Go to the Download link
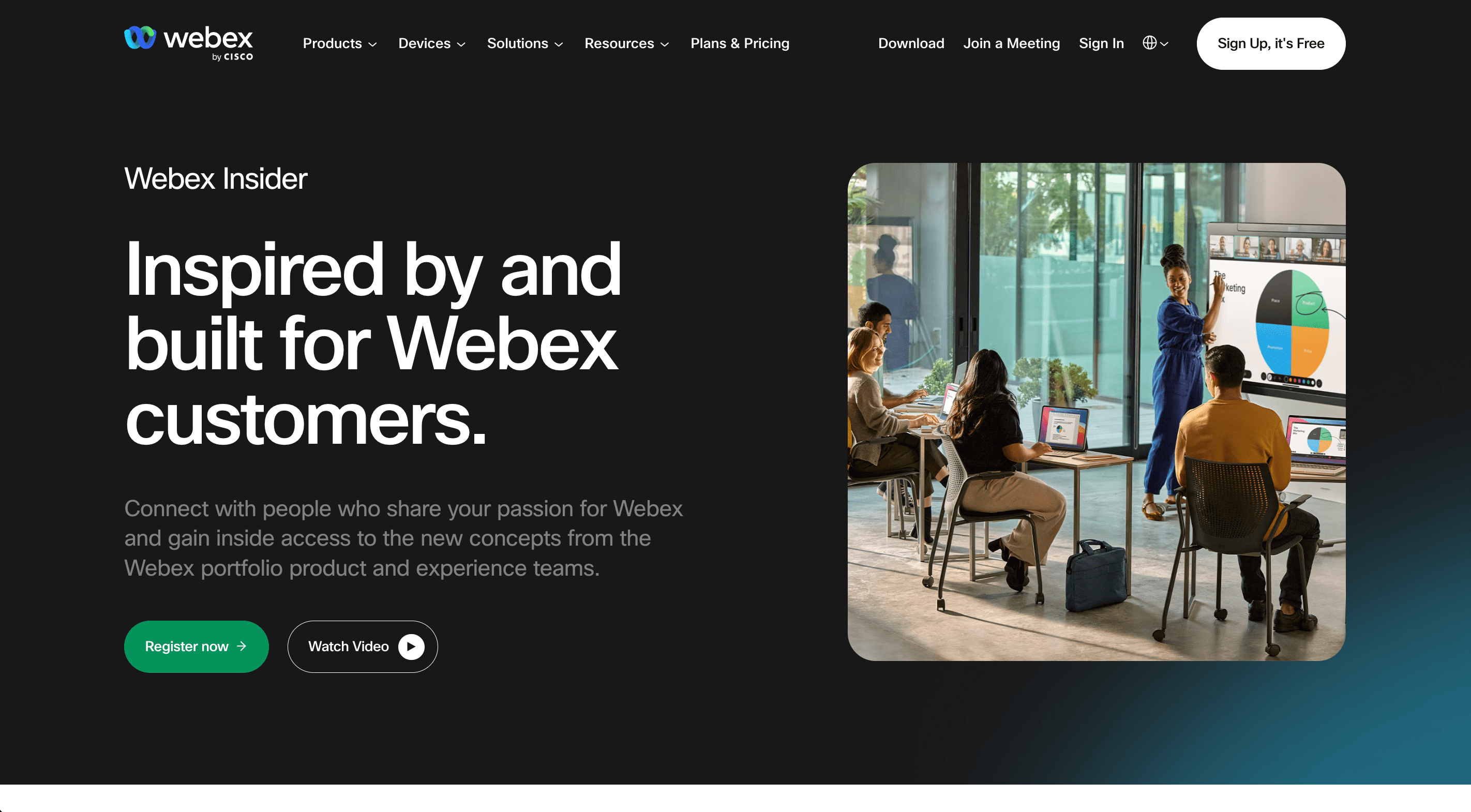This screenshot has height=812, width=1471. pos(911,43)
